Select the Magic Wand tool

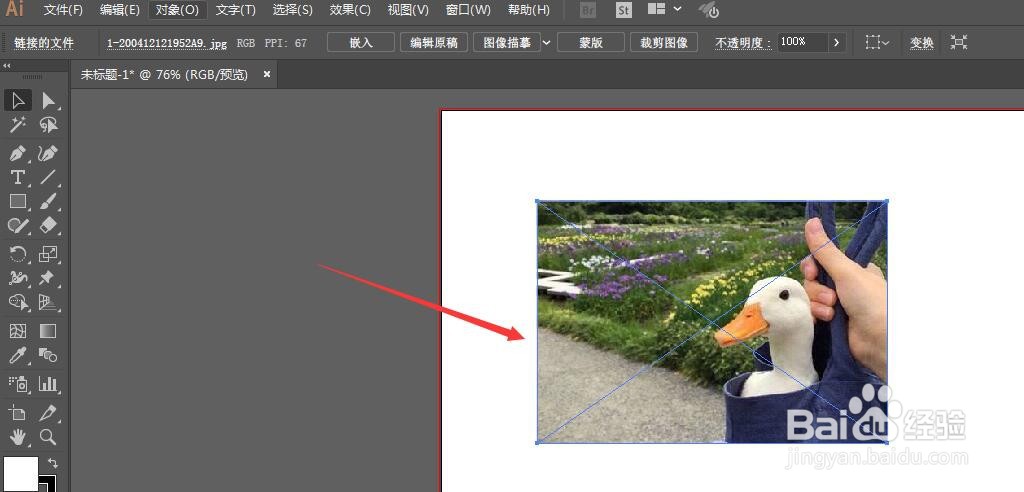[x=18, y=125]
